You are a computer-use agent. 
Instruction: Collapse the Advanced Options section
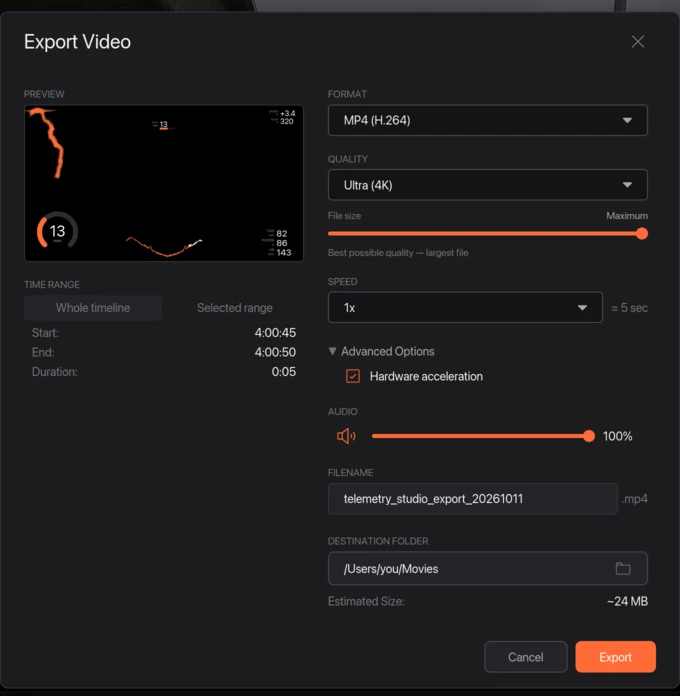pos(381,351)
